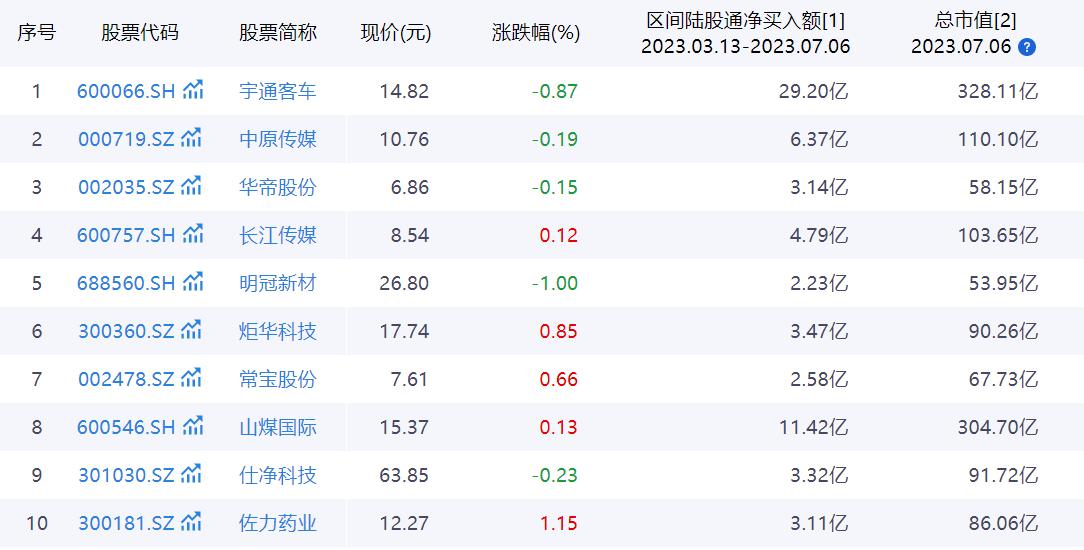Sort by 股票代码 column header
1084x550 pixels.
(x=140, y=32)
